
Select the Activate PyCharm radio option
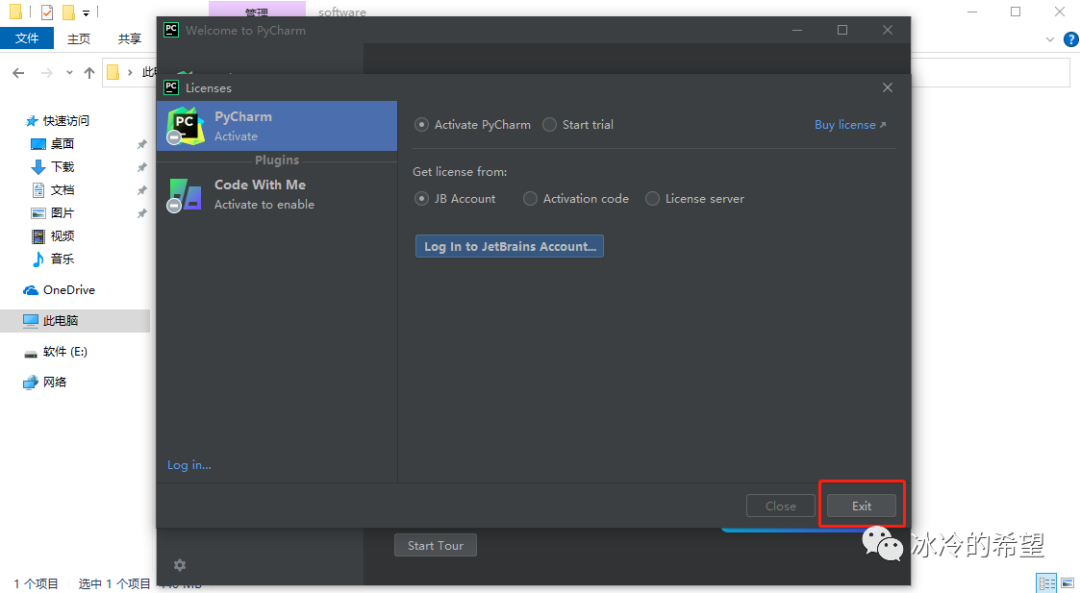click(x=422, y=125)
